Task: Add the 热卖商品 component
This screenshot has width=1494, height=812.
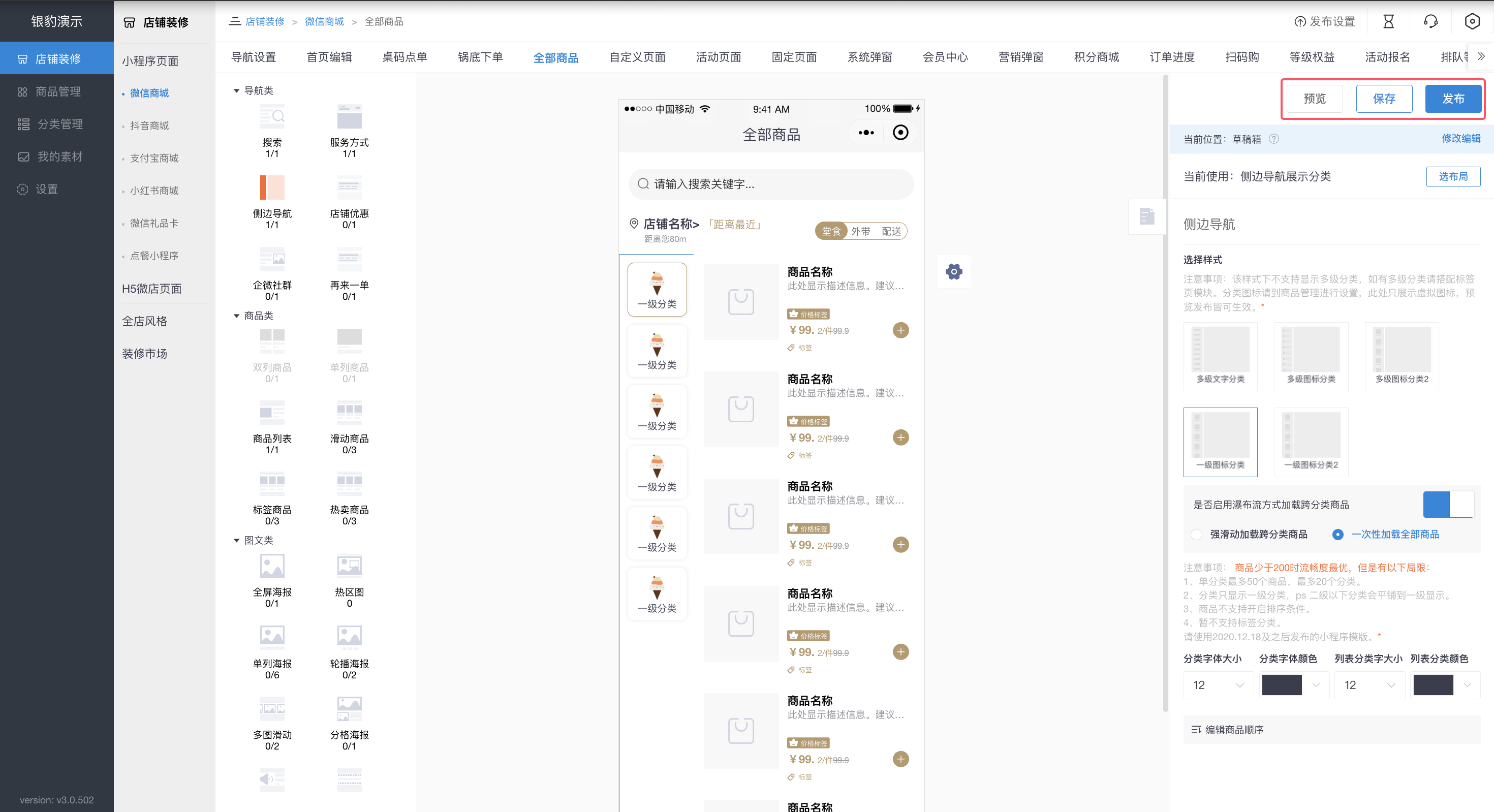Action: click(x=349, y=484)
